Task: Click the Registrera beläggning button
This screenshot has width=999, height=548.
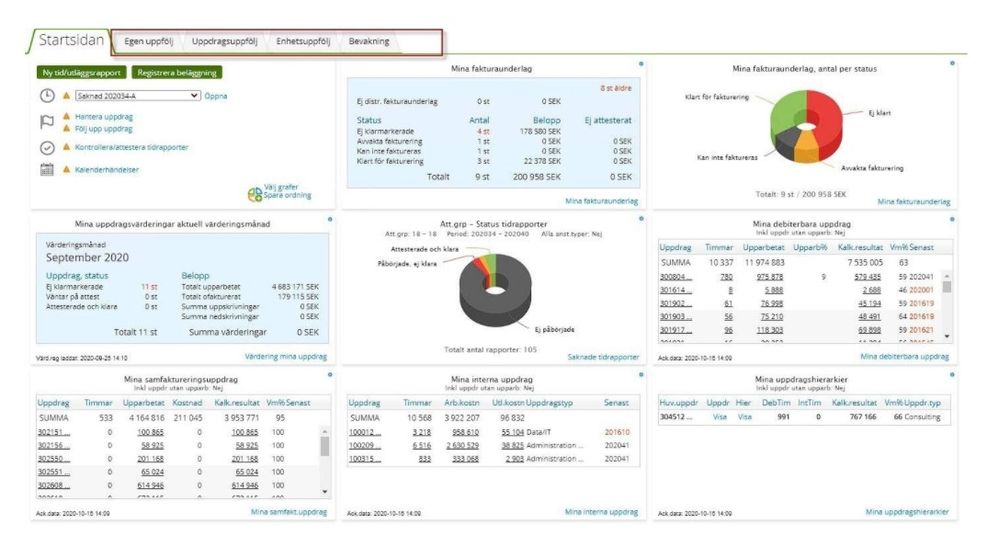Action: tap(177, 73)
